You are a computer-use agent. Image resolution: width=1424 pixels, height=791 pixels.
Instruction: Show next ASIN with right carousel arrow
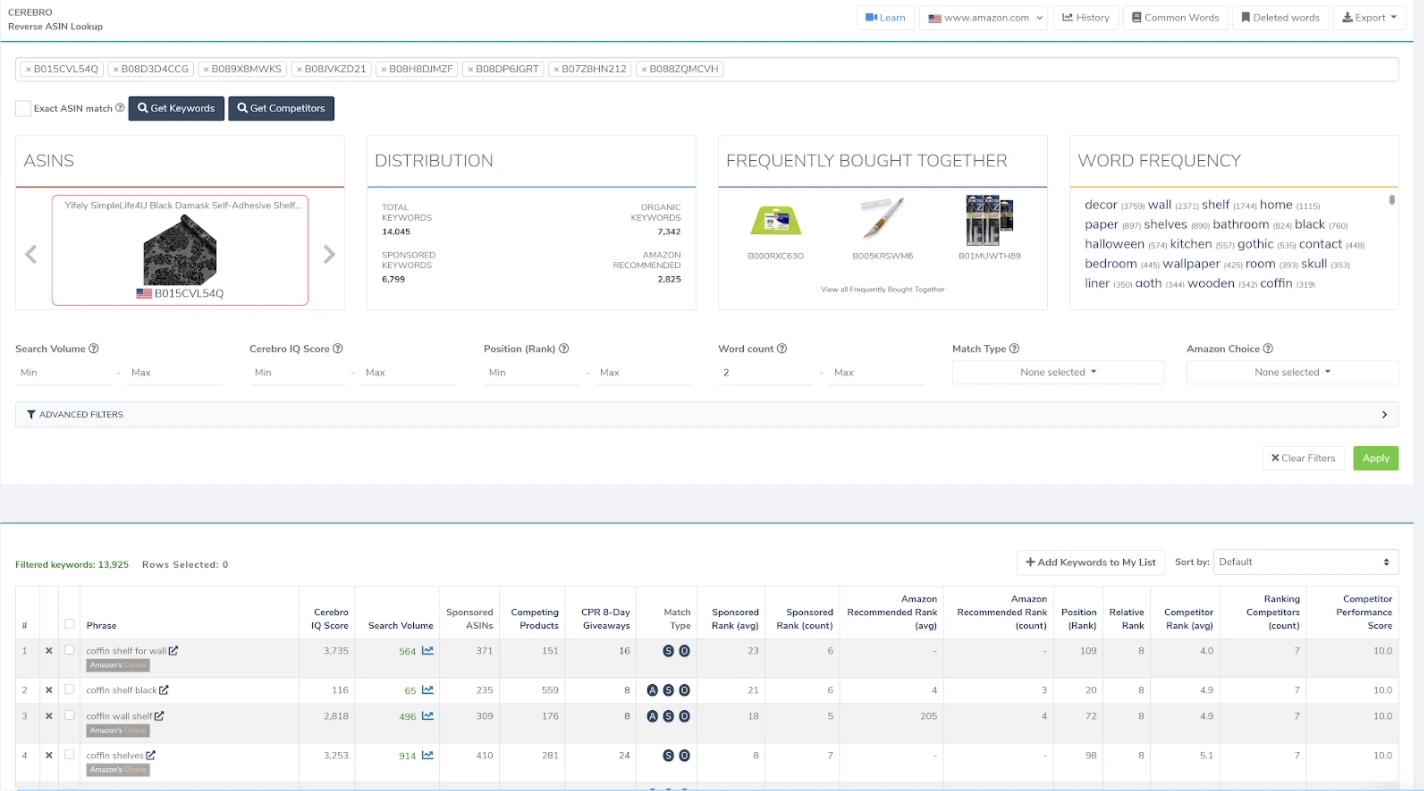(x=329, y=255)
